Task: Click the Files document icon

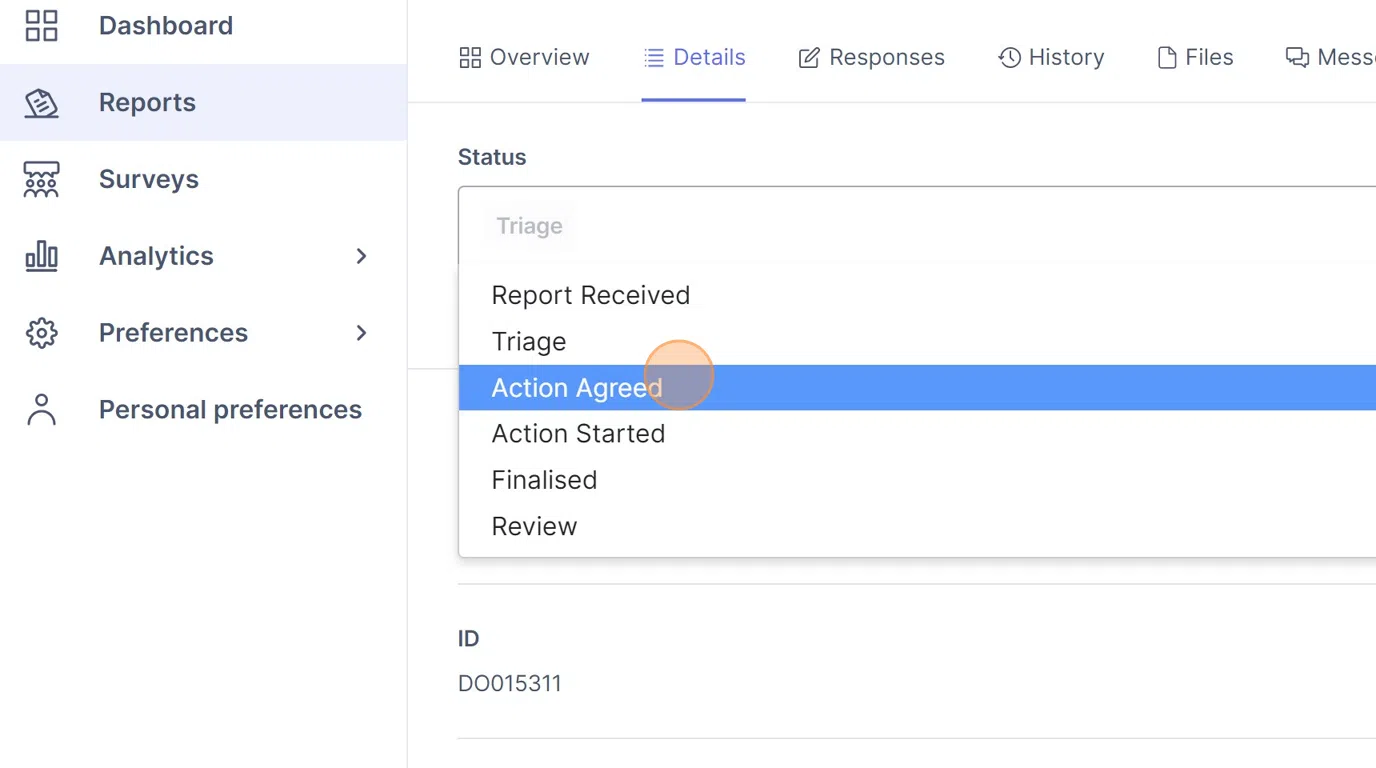Action: click(1166, 58)
